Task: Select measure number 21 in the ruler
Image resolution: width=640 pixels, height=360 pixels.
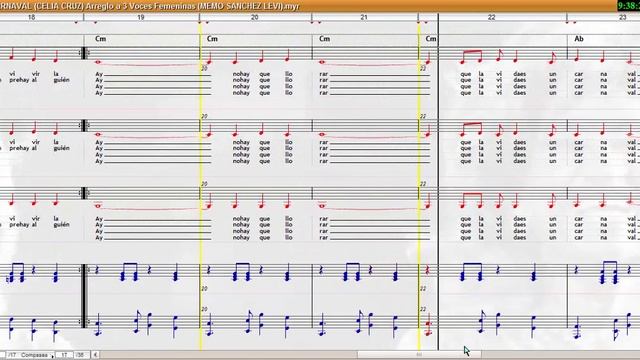Action: tap(364, 18)
